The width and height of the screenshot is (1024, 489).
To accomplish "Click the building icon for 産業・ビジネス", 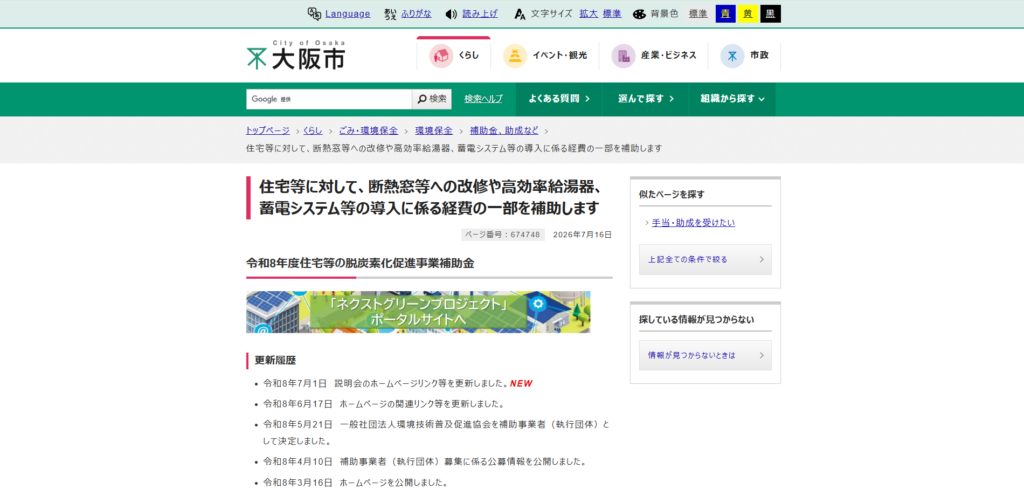I will click(x=623, y=55).
